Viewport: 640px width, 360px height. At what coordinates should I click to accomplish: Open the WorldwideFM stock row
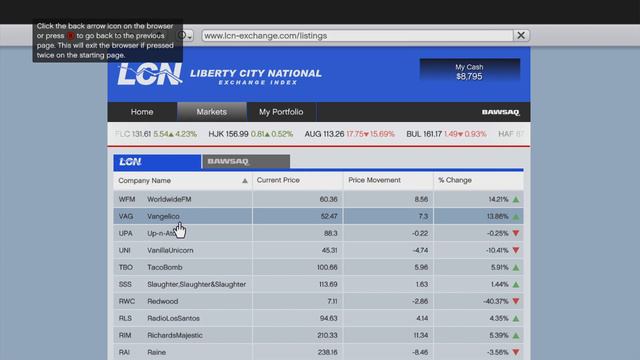tap(318, 199)
